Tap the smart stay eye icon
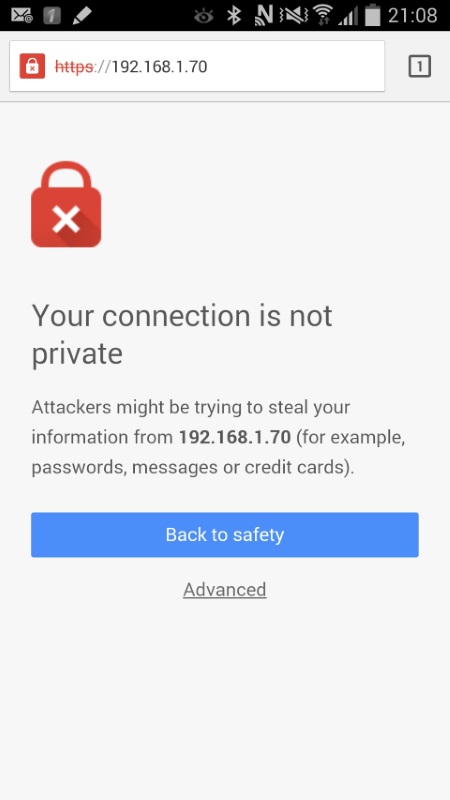This screenshot has width=450, height=800. click(204, 16)
